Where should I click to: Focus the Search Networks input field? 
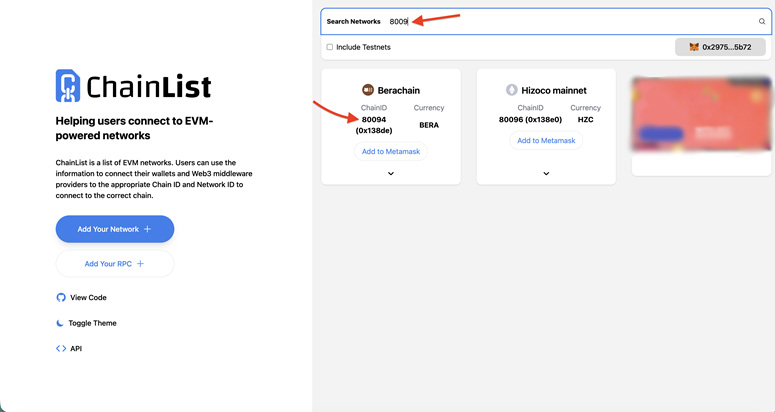(570, 21)
